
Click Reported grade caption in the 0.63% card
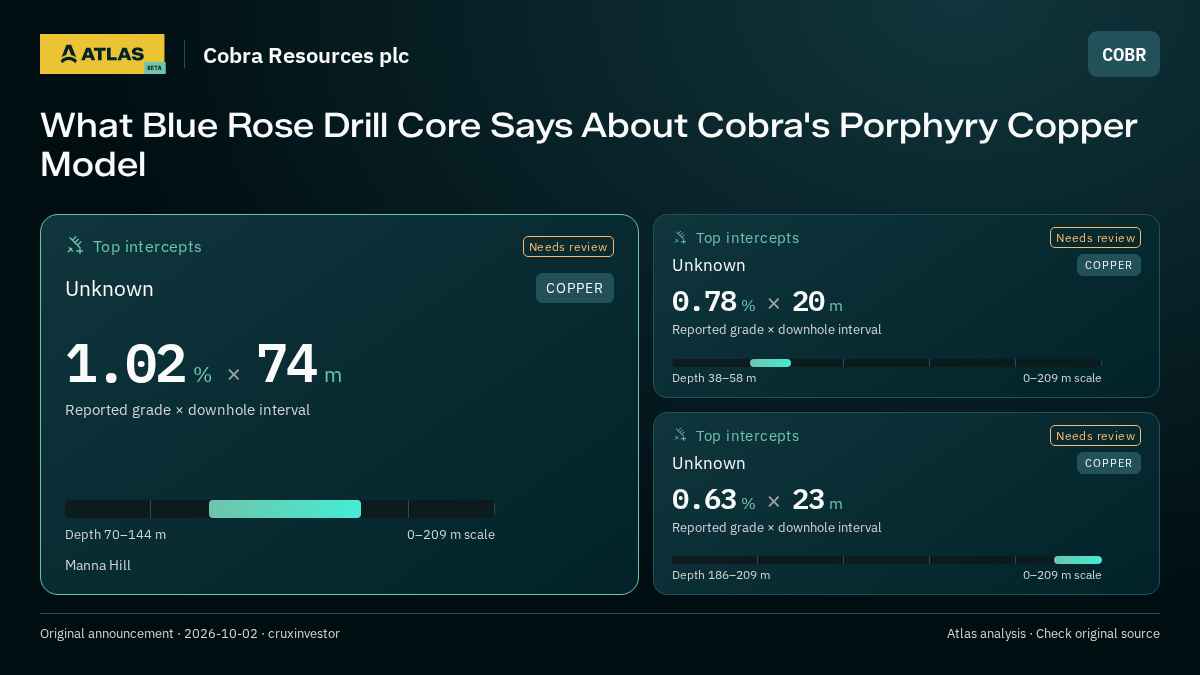(777, 528)
